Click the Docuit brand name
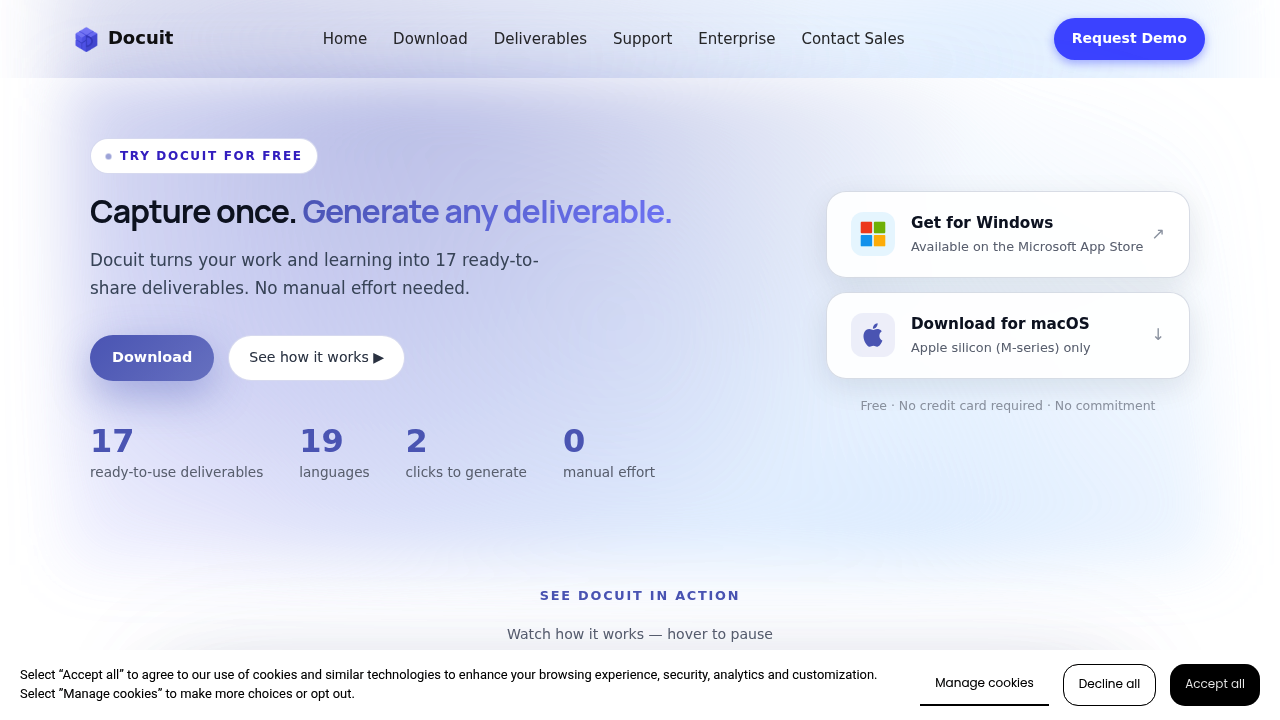Screen dimensions: 1280x720 tap(140, 38)
